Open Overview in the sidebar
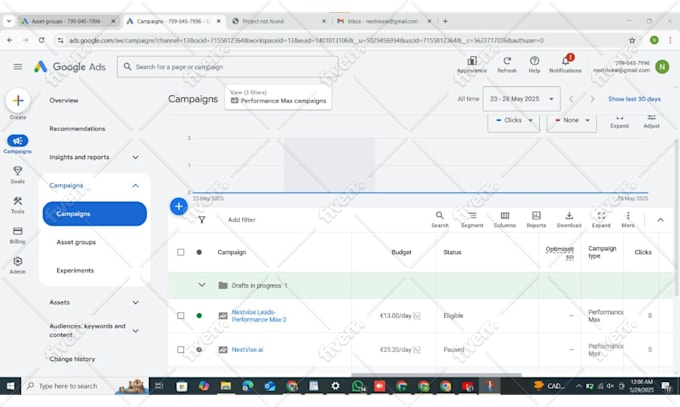The height and width of the screenshot is (407, 680). [64, 100]
